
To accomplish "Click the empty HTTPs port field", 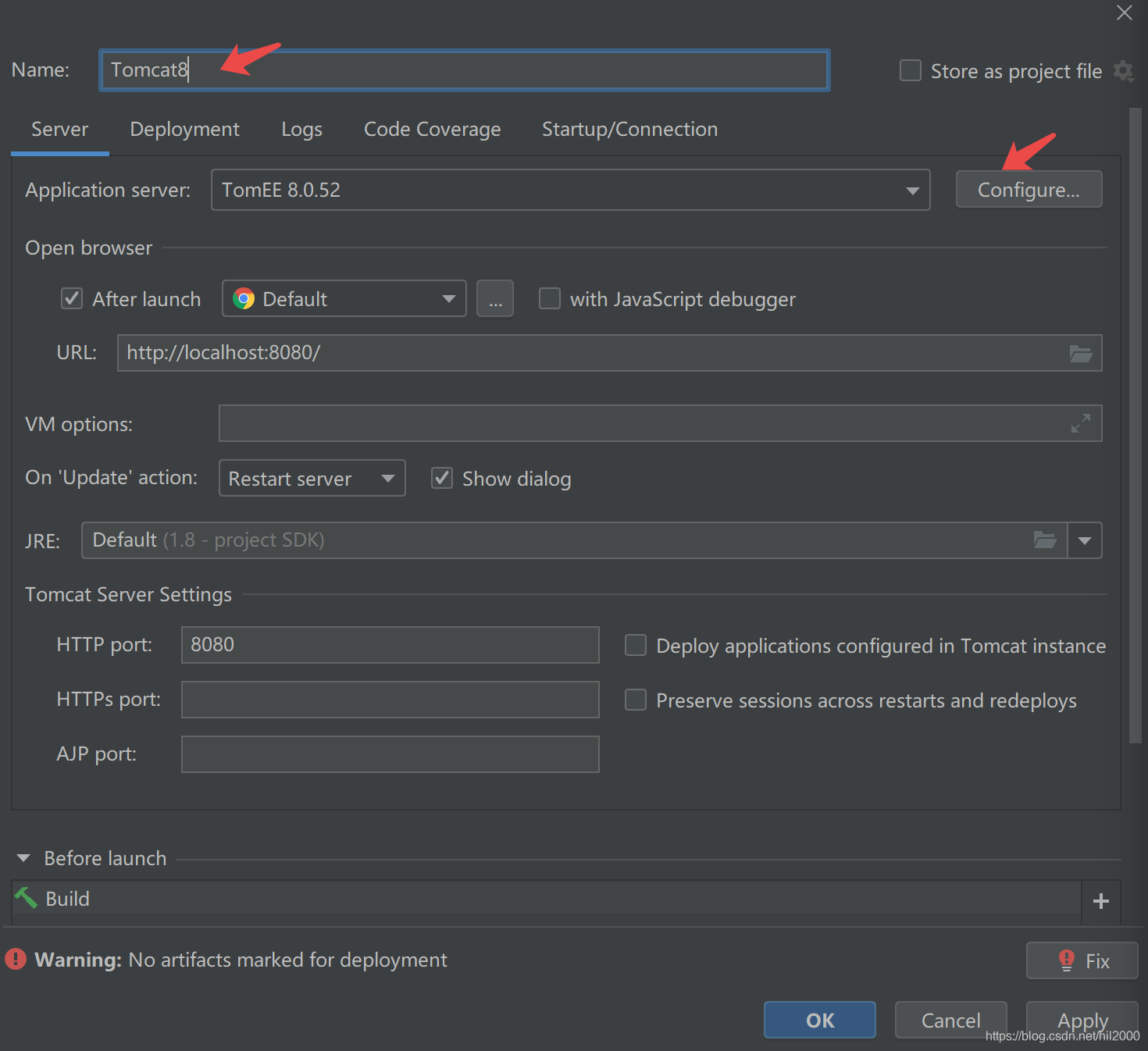I will point(390,700).
